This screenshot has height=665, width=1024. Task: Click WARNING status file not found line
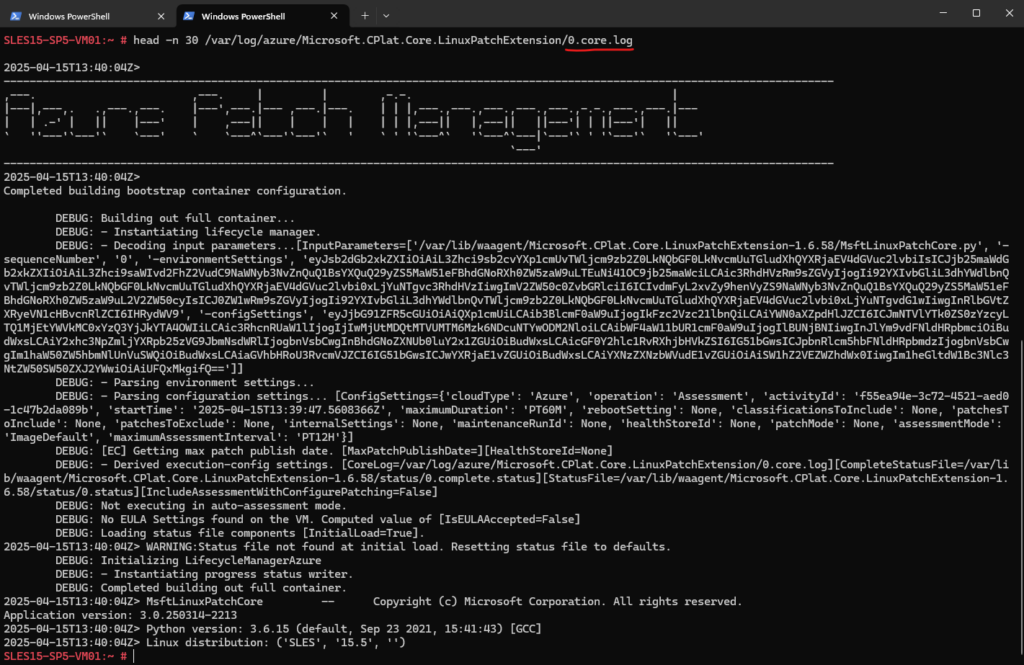coord(337,547)
